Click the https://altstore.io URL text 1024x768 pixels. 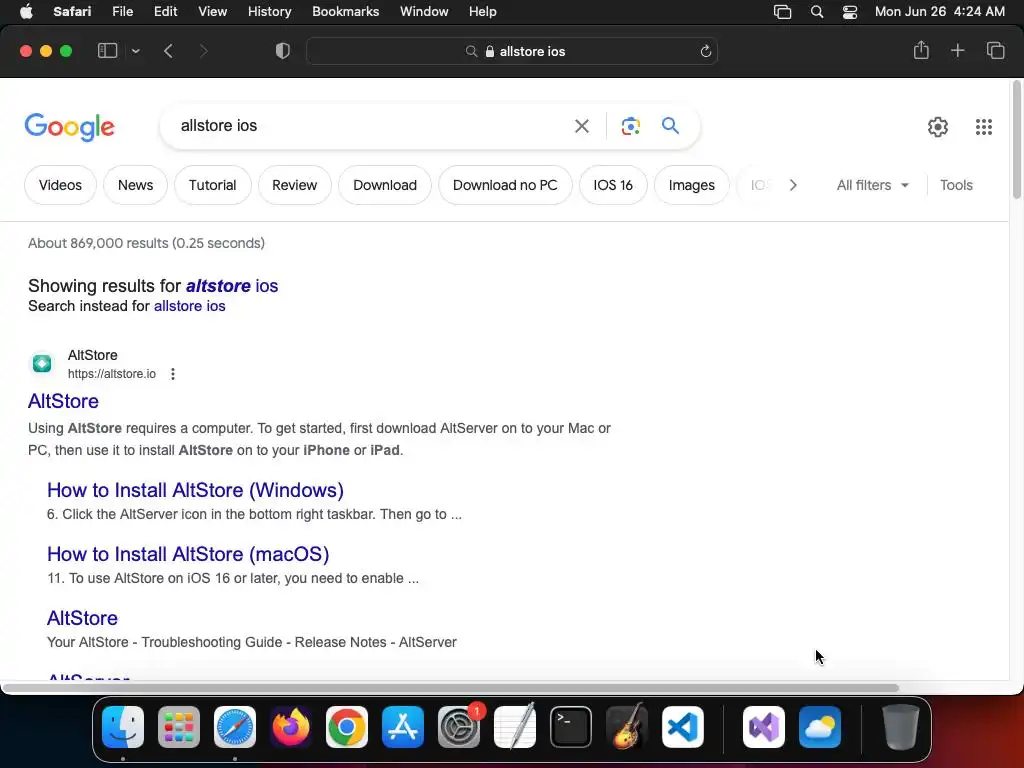pyautogui.click(x=112, y=374)
